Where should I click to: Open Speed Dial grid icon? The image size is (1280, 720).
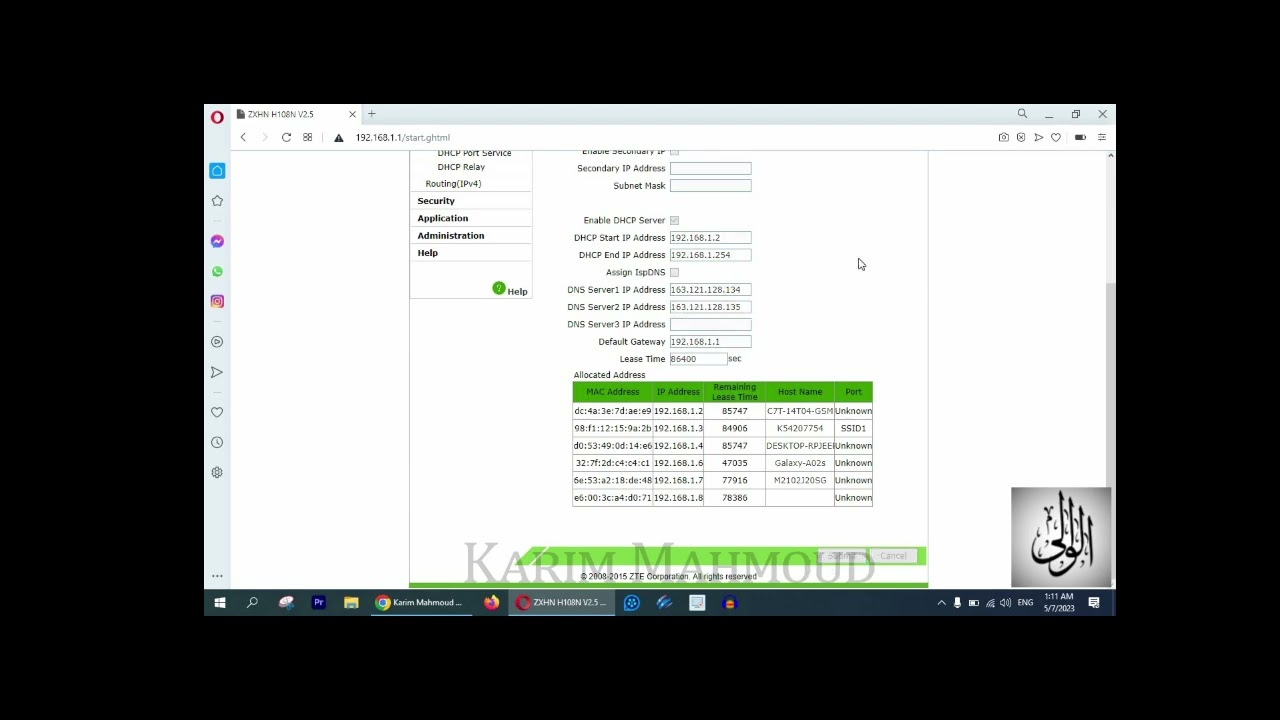point(308,137)
